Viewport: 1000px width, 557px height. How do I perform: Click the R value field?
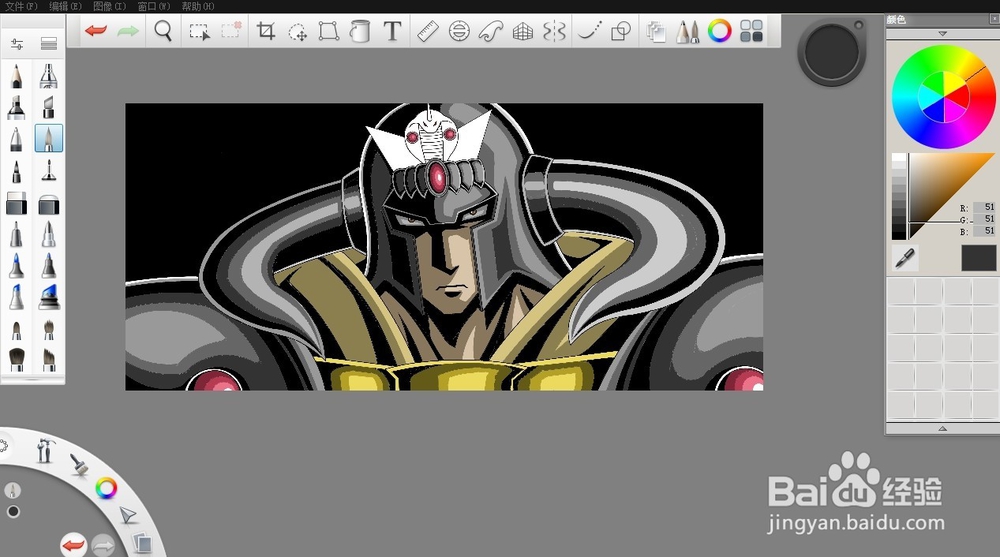984,207
